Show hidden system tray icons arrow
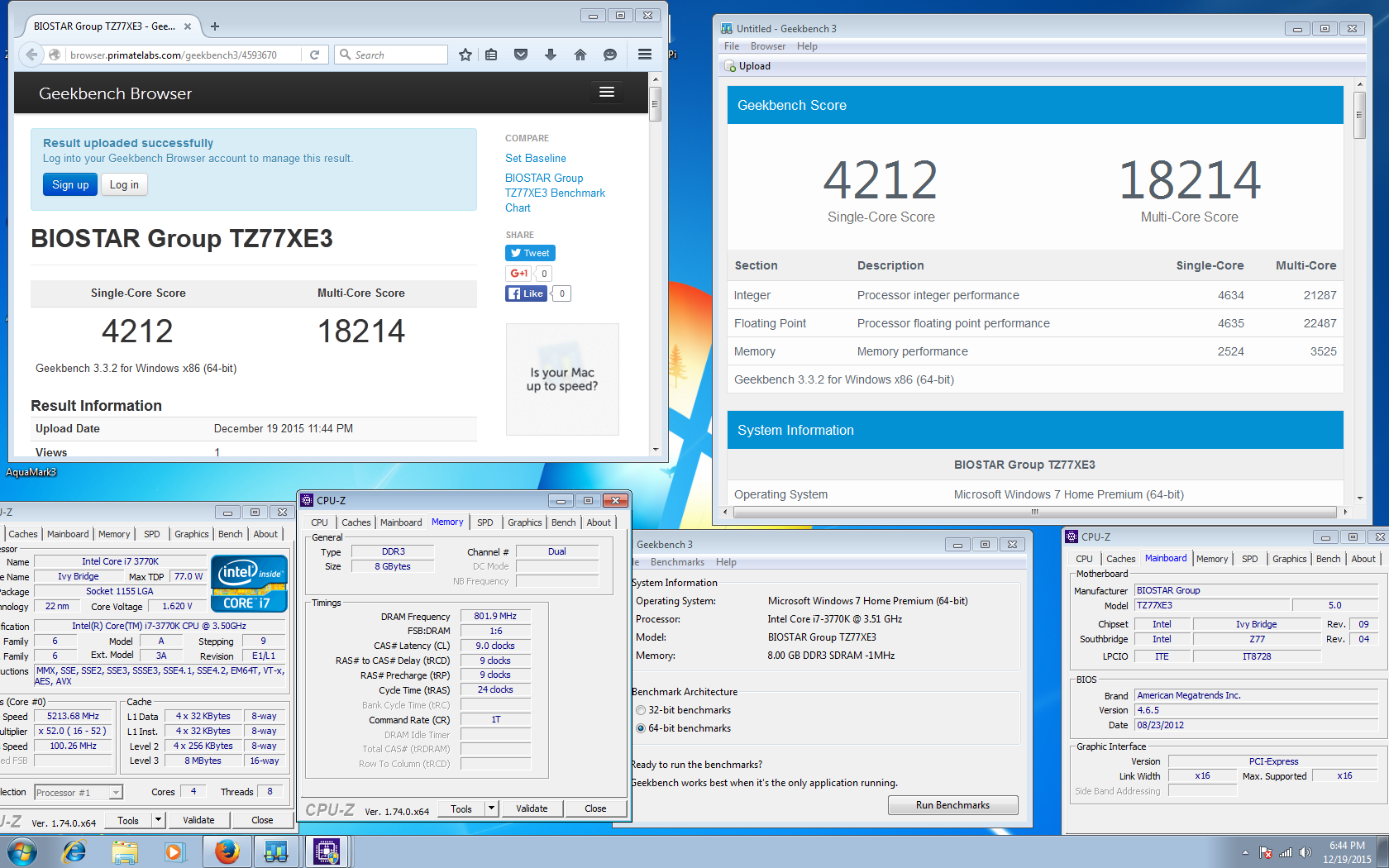Image resolution: width=1389 pixels, height=868 pixels. [1245, 852]
